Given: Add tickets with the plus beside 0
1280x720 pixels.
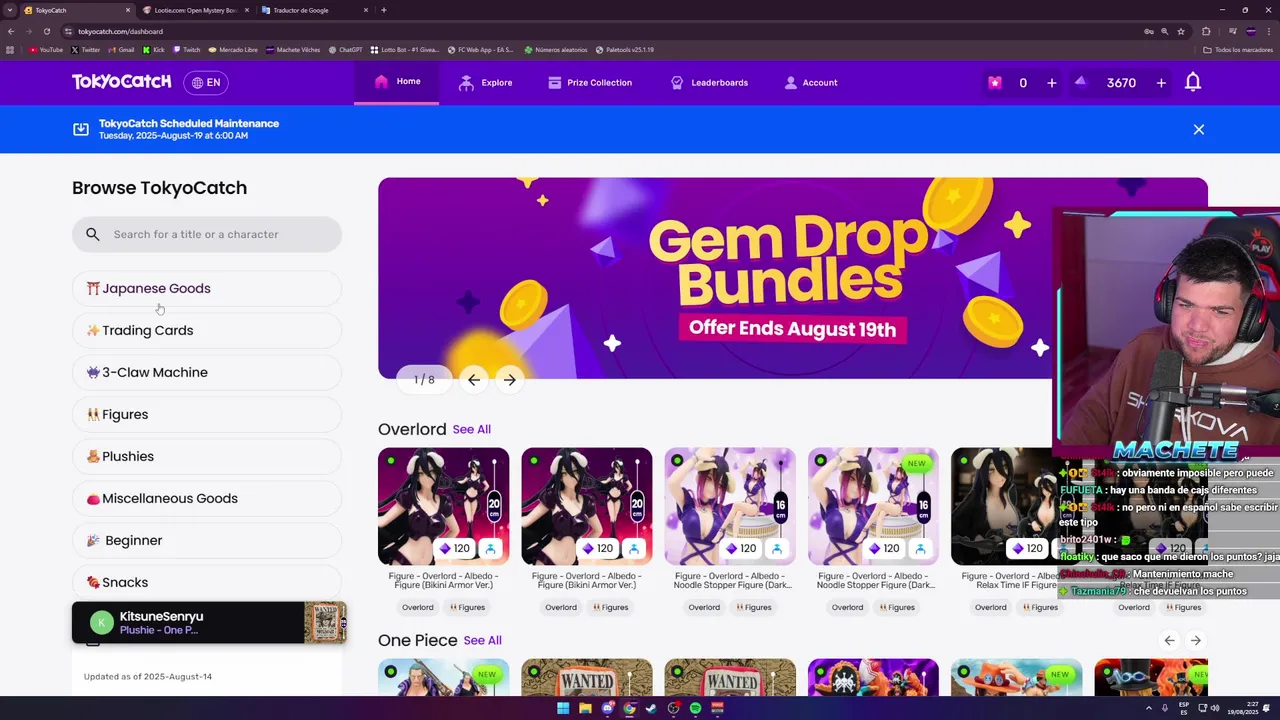Looking at the screenshot, I should tap(1051, 83).
